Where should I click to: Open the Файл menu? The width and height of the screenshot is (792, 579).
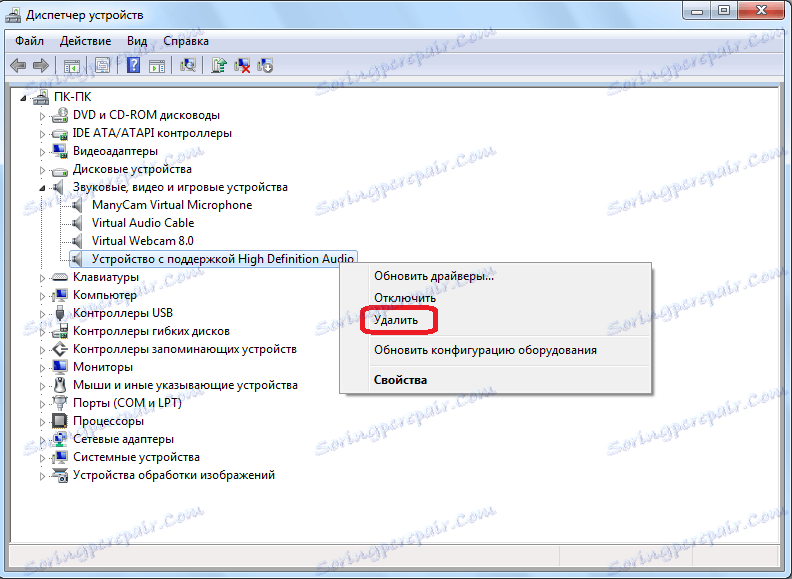29,41
